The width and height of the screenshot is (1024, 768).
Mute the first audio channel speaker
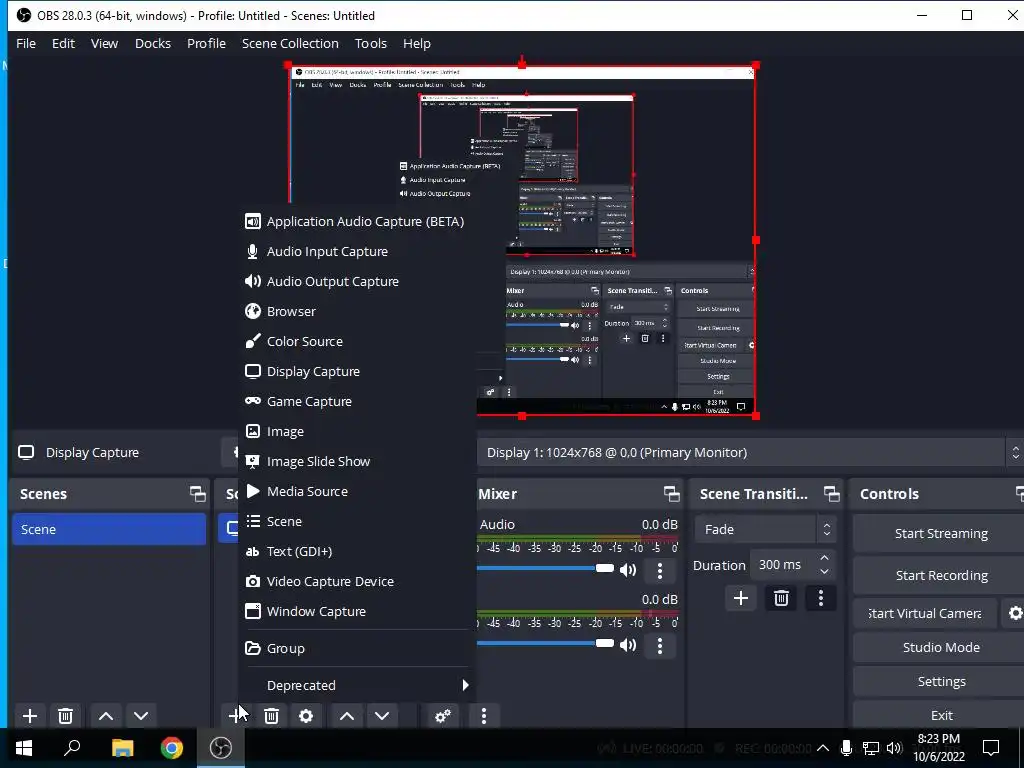[x=628, y=570]
